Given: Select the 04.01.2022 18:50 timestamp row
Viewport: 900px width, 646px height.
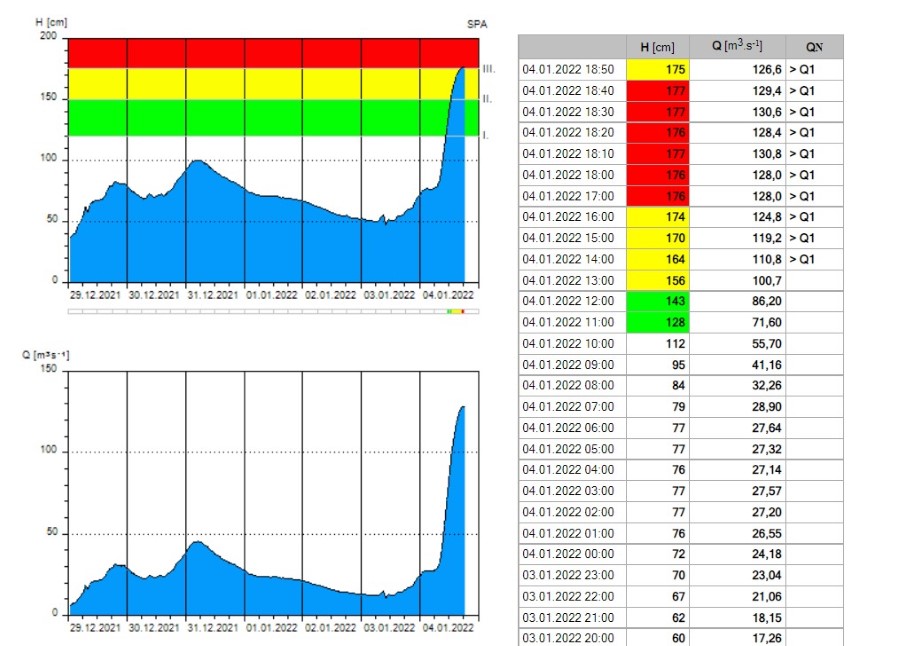Looking at the screenshot, I should point(571,69).
